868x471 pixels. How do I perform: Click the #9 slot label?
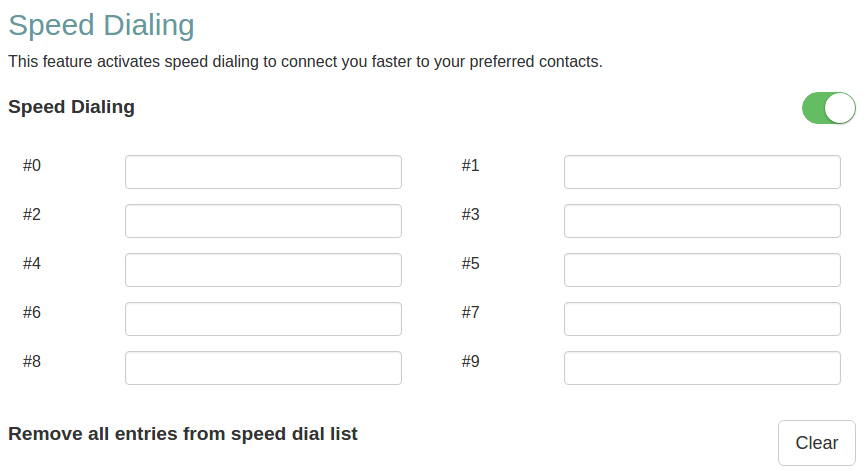(471, 361)
